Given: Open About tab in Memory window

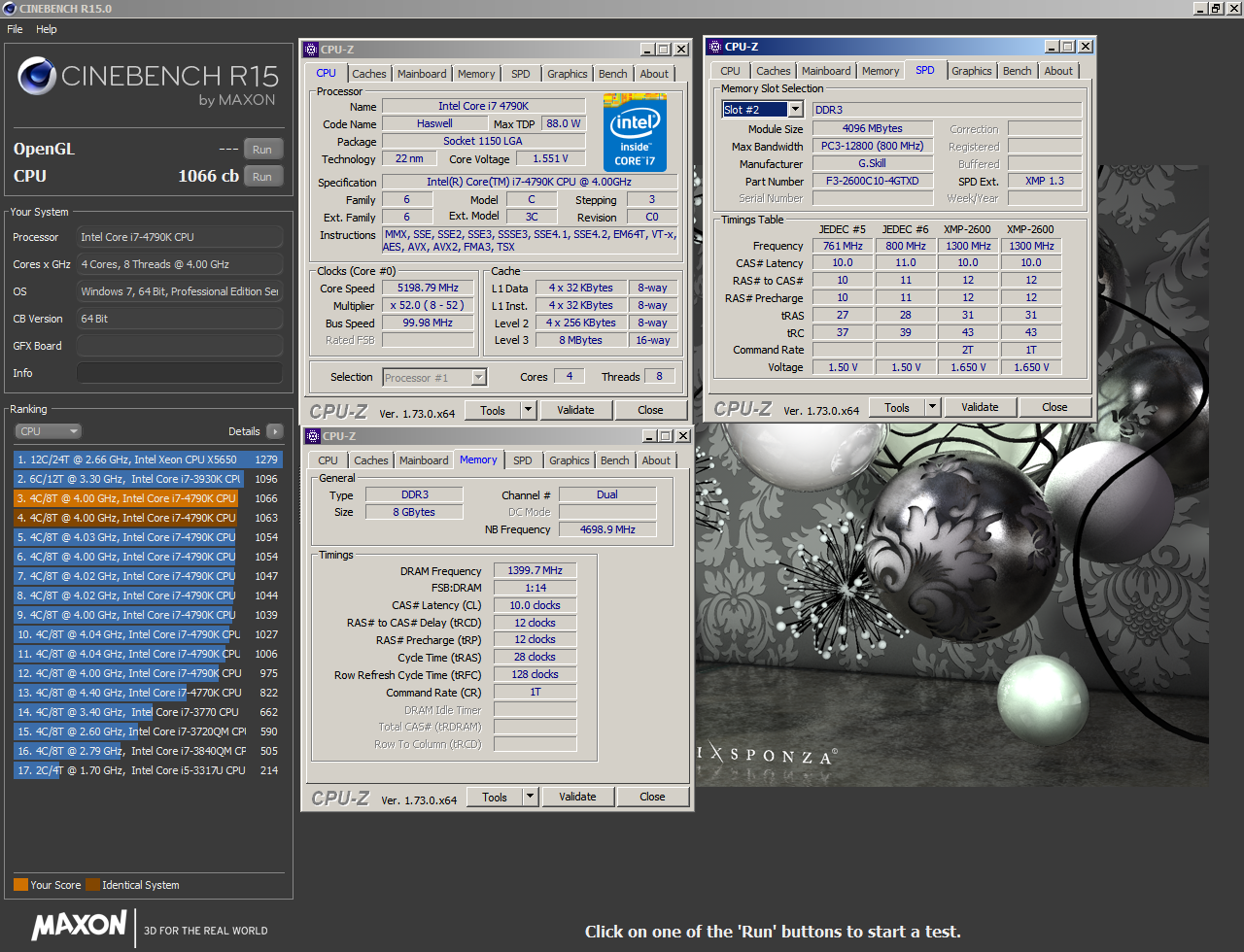Looking at the screenshot, I should [x=656, y=460].
